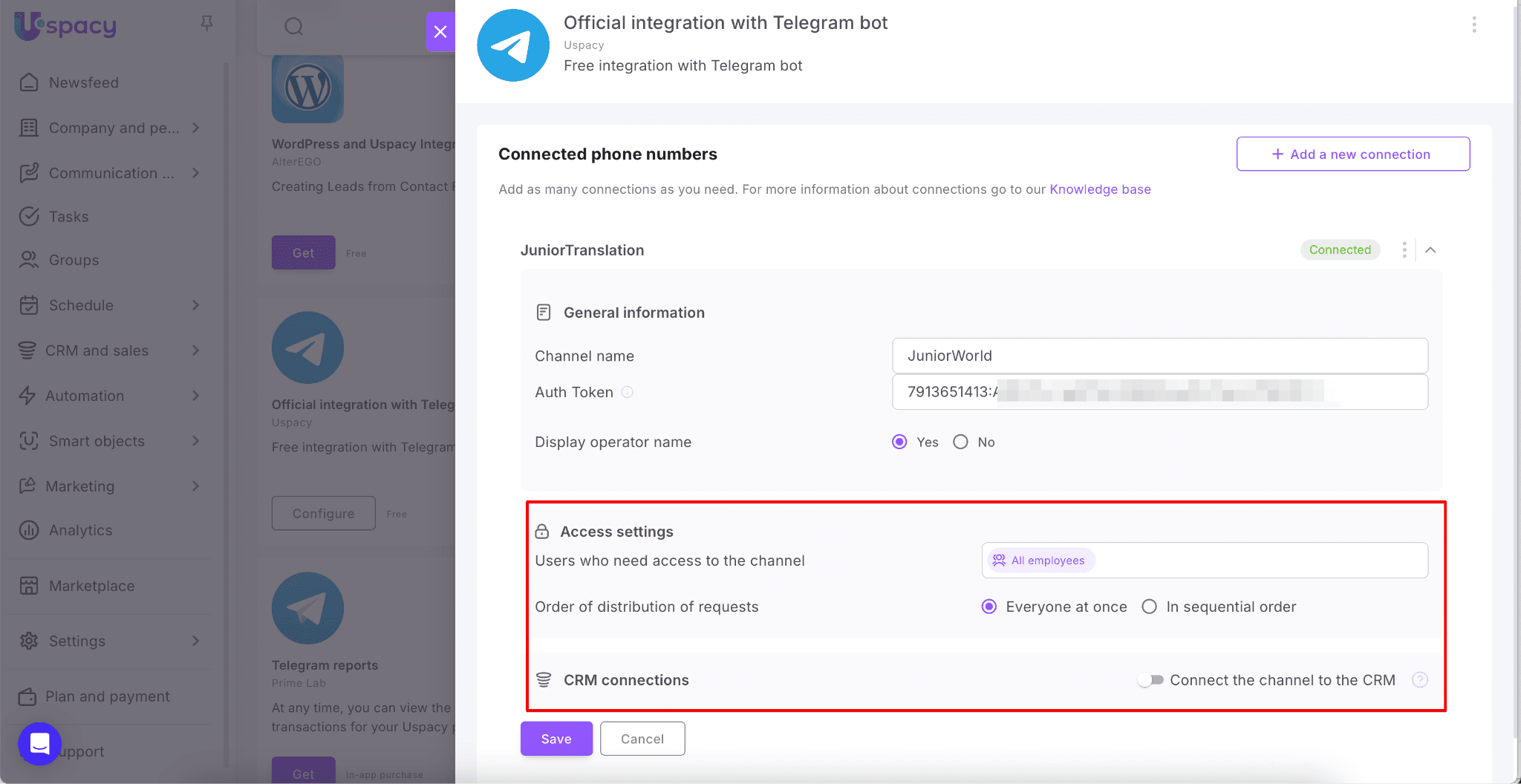Click the Add a new connection button

point(1352,154)
